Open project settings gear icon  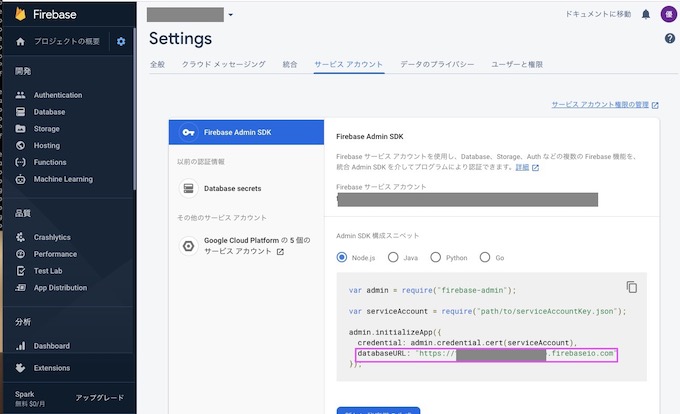point(121,42)
